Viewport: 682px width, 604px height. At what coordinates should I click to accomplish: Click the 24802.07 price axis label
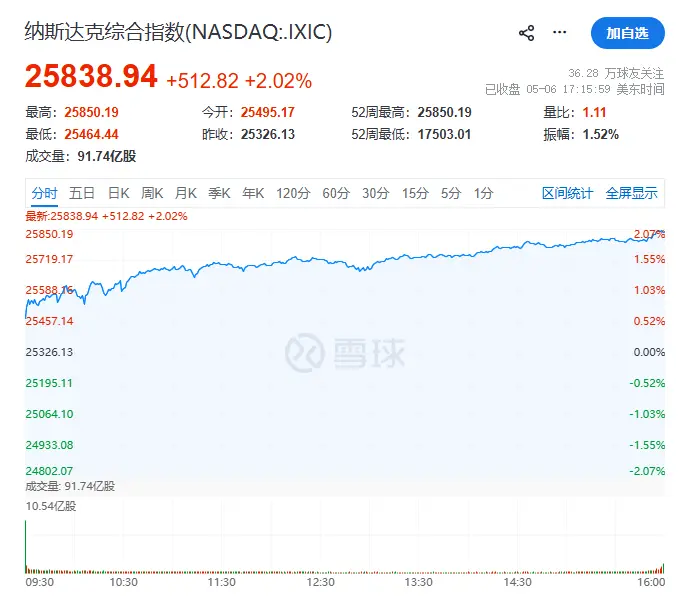pyautogui.click(x=49, y=471)
